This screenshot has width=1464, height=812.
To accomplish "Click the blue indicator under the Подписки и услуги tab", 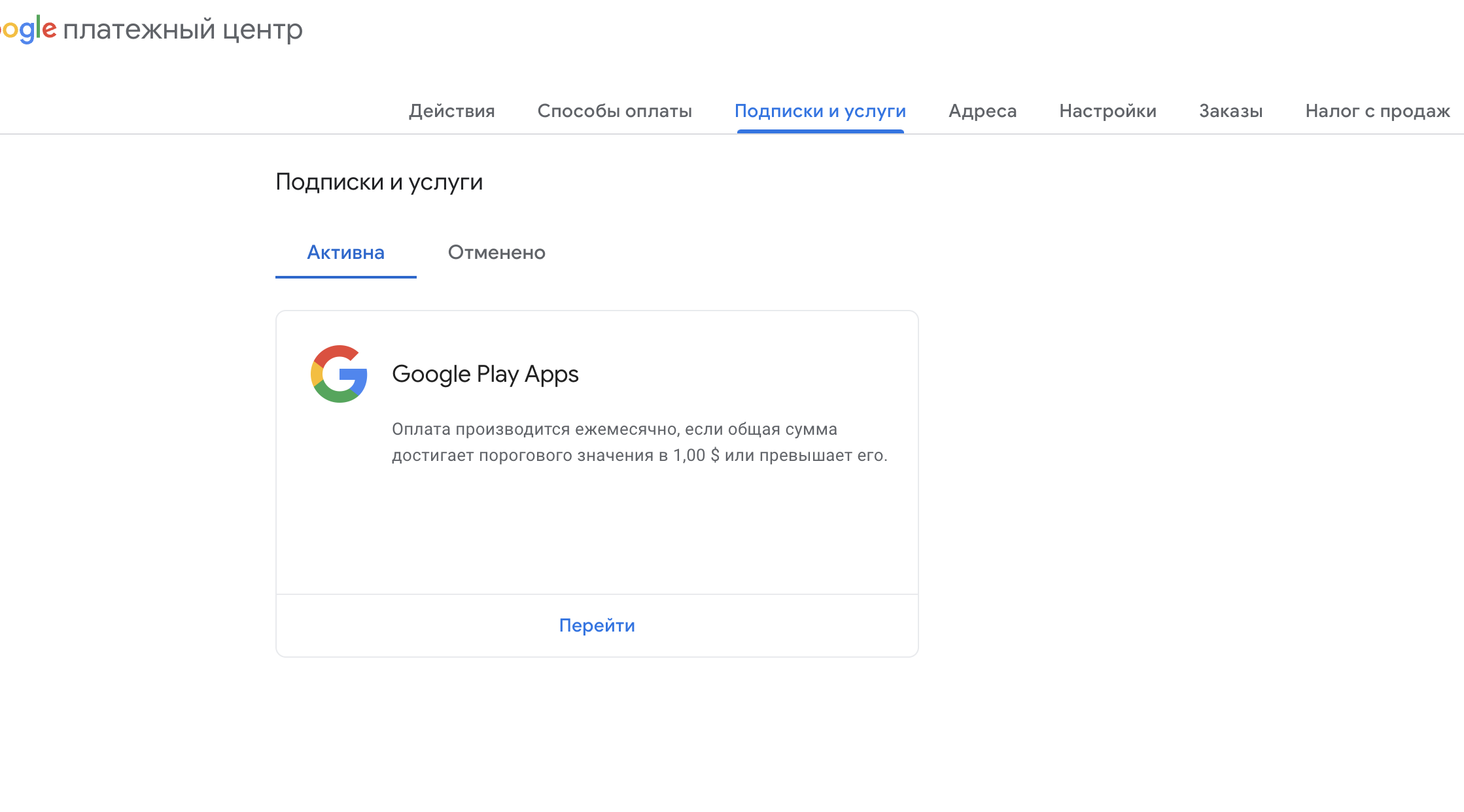I will tap(820, 131).
